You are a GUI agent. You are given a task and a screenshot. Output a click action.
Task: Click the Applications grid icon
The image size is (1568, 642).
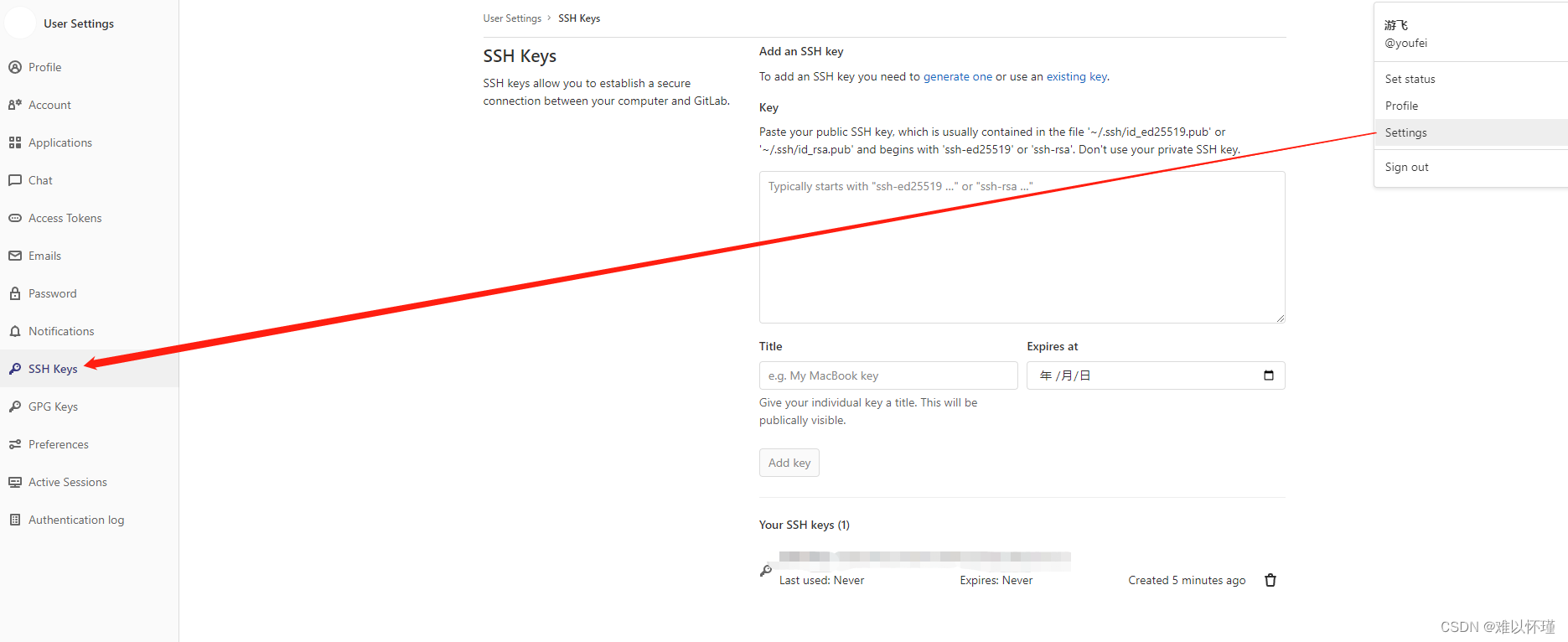tap(15, 142)
